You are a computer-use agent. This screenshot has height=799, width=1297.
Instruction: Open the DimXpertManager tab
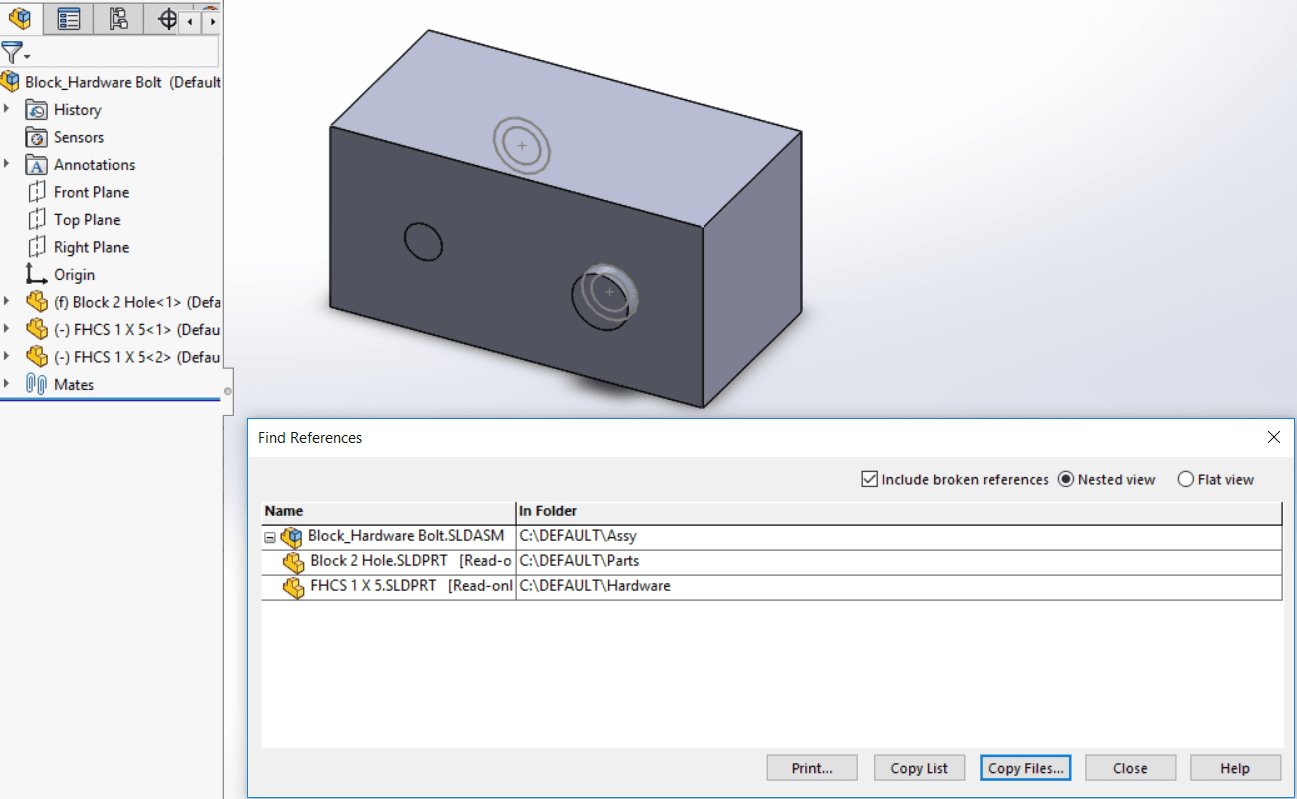coord(167,18)
